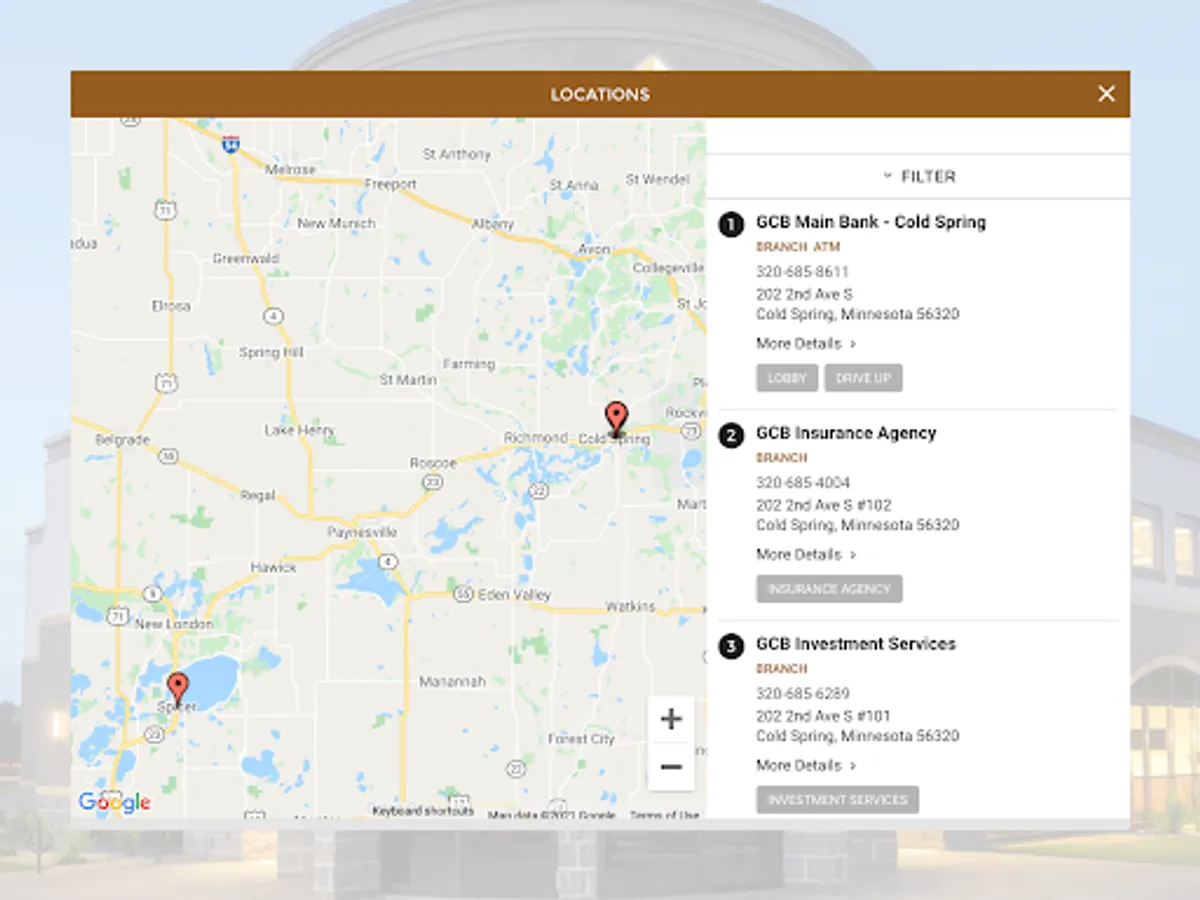Click the Manannah label on map
1200x900 pixels.
click(452, 682)
